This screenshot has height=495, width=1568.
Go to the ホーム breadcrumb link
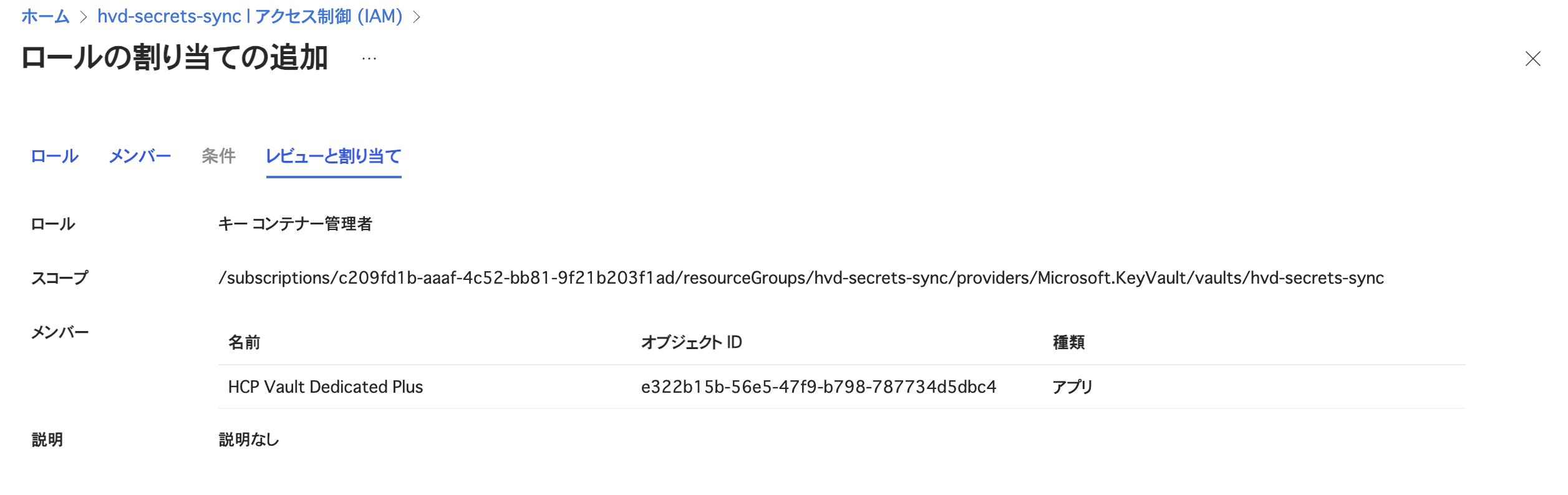click(45, 16)
